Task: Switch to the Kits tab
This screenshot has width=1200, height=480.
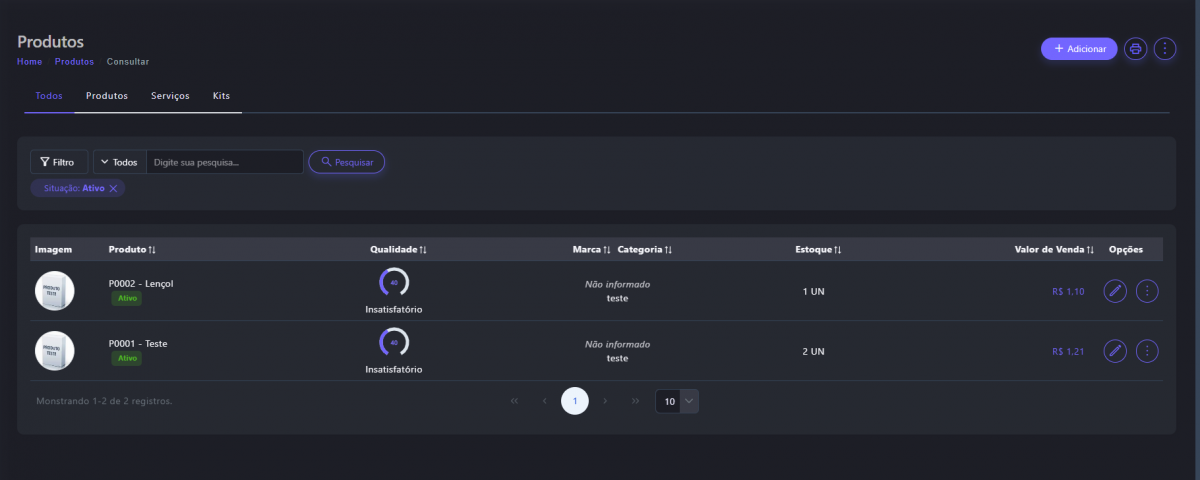Action: coord(221,96)
